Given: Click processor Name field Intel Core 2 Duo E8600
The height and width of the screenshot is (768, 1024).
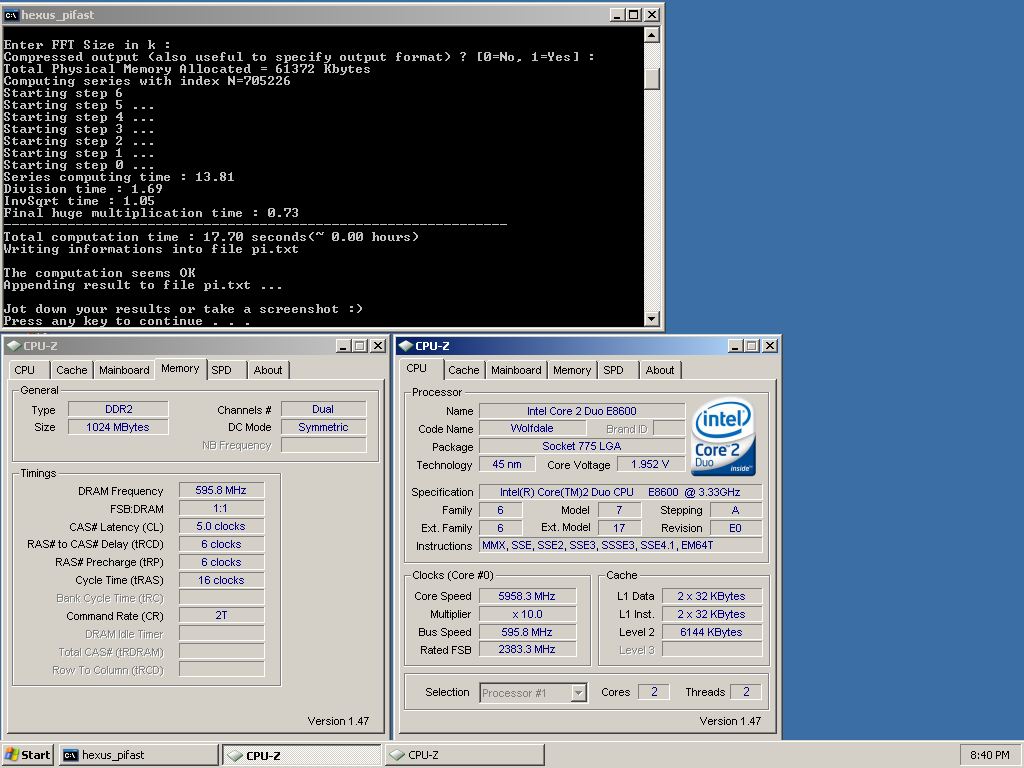Looking at the screenshot, I should [x=582, y=411].
